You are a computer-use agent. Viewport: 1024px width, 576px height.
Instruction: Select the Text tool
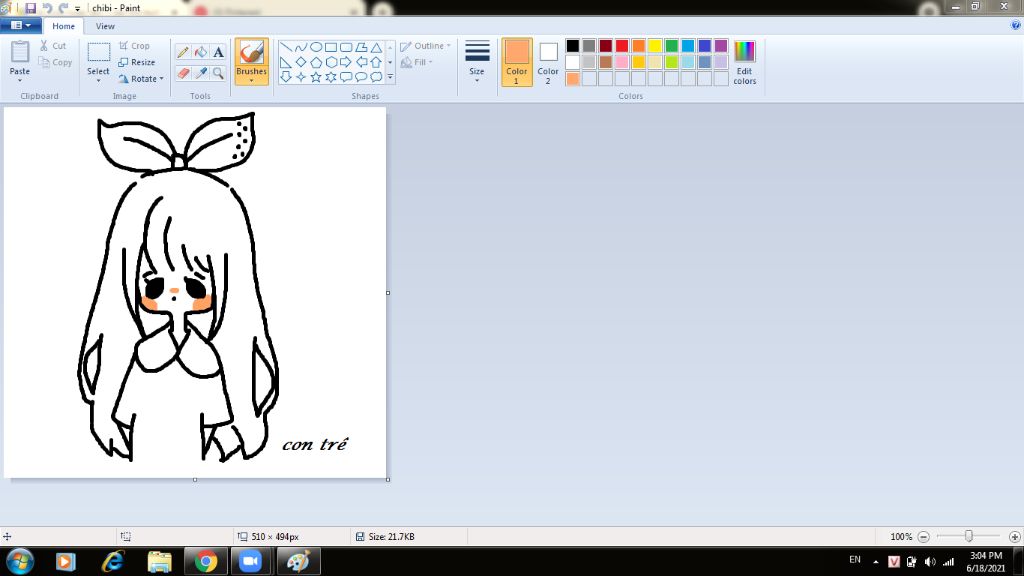coord(218,52)
